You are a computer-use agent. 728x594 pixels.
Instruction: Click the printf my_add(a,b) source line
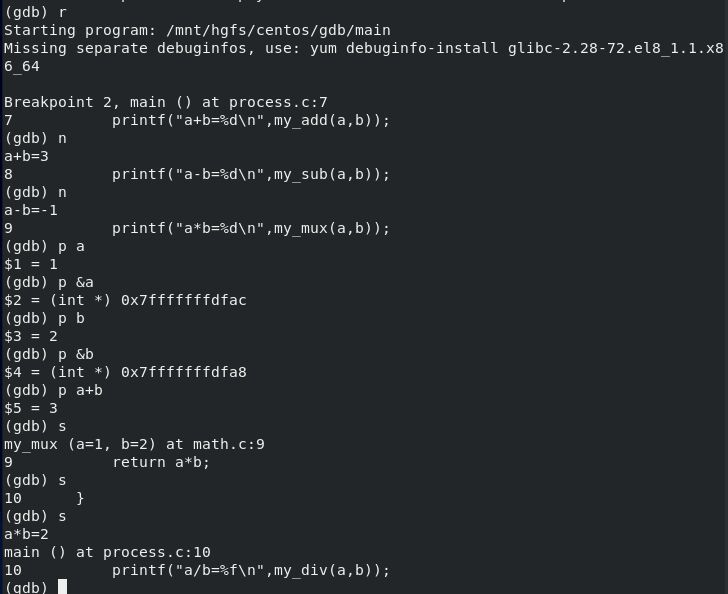point(197,120)
